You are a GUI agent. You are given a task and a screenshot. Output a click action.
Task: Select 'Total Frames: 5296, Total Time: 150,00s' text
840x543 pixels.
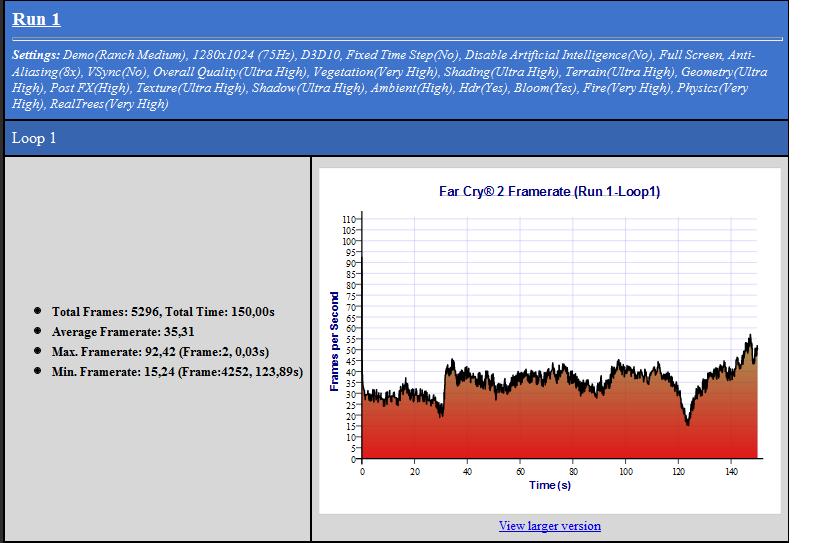[163, 312]
